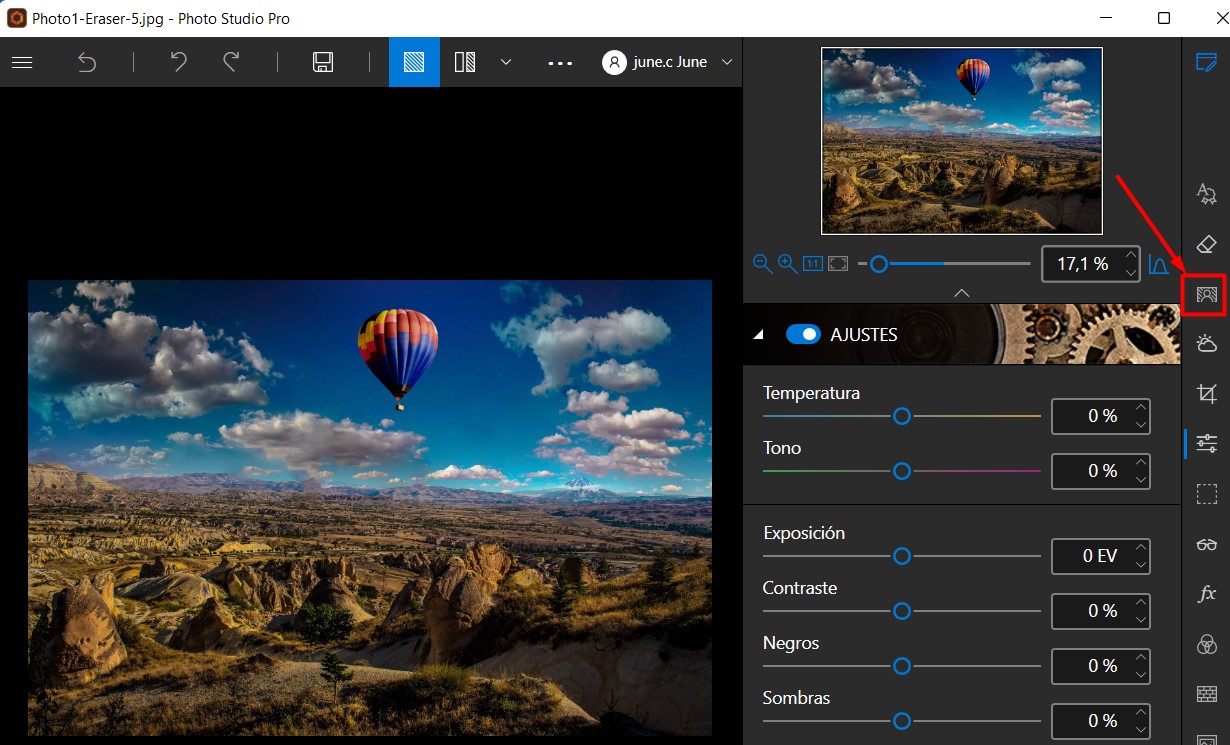Click the user avatar icon

pos(614,62)
